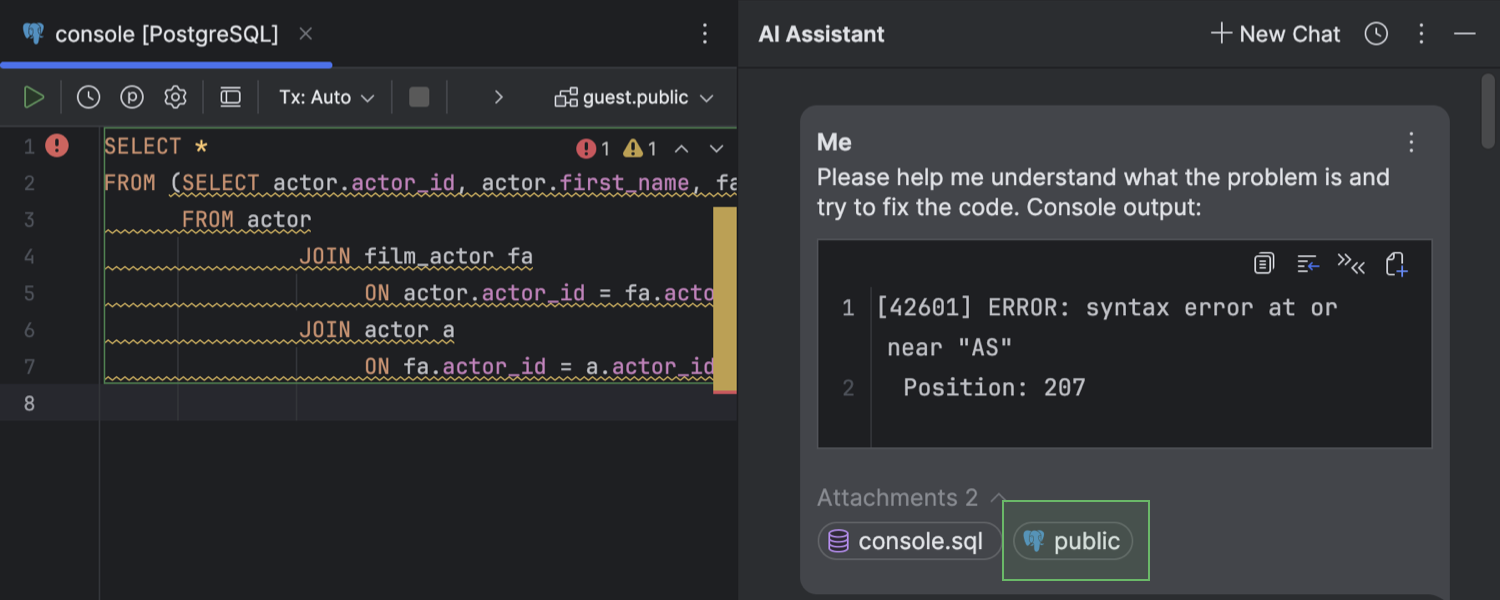This screenshot has height=600, width=1500.
Task: Run the query with the green Execute button
Action: click(34, 97)
